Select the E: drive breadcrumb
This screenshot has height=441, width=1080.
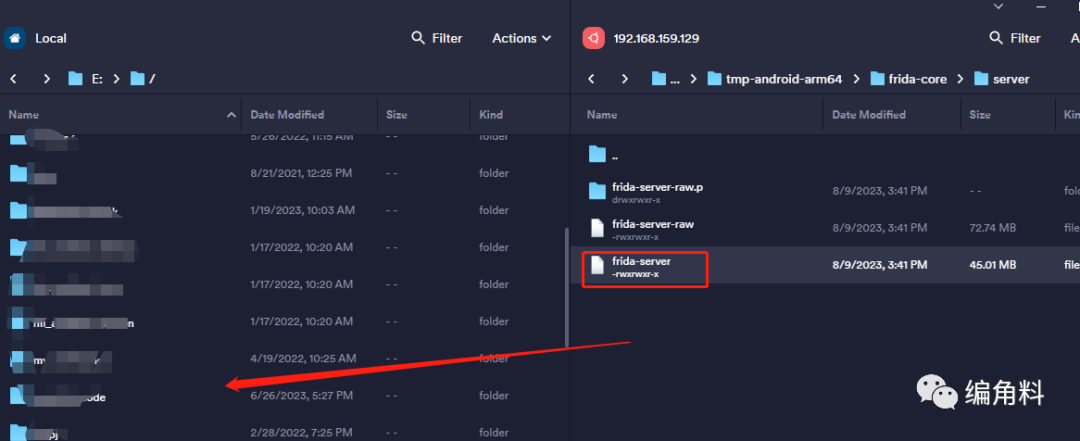(x=85, y=79)
